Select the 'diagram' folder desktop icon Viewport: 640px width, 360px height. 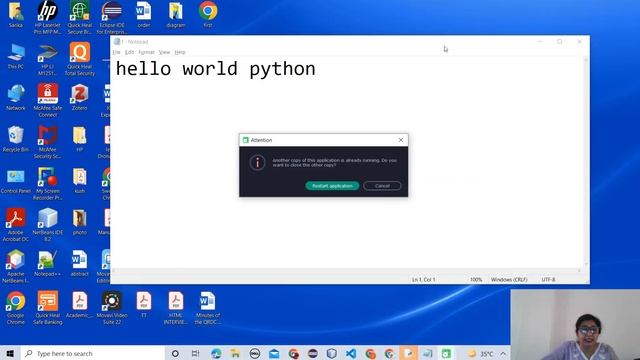(x=176, y=15)
